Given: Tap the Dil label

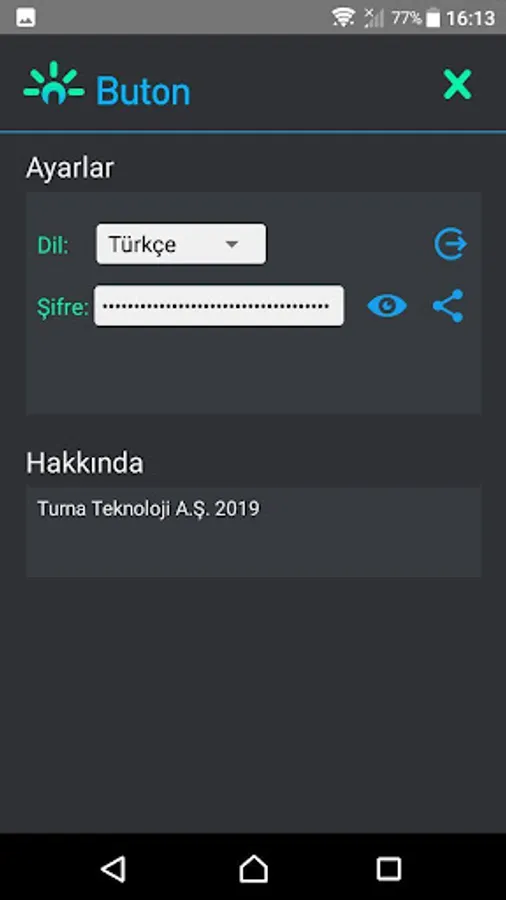Looking at the screenshot, I should 53,245.
